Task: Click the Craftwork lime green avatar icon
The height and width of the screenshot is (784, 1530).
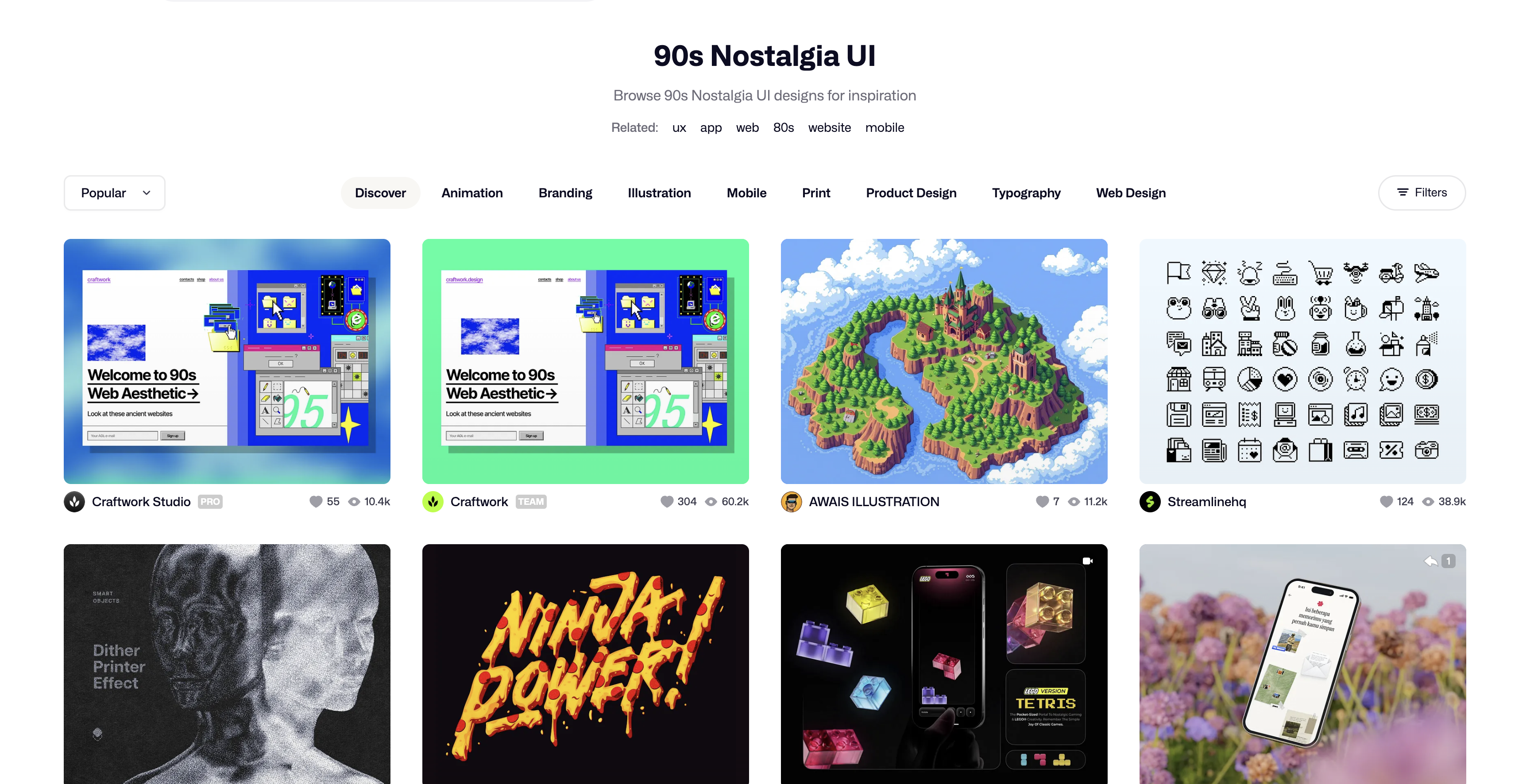Action: pos(433,501)
